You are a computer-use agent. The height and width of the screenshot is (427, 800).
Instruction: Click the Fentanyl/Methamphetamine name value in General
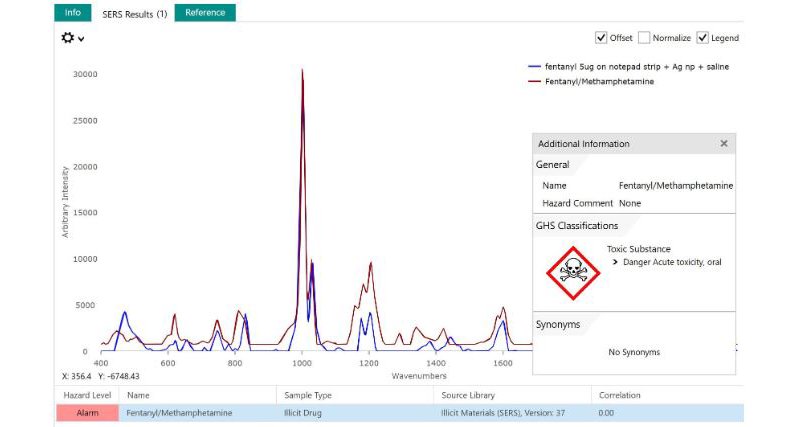[x=676, y=186]
